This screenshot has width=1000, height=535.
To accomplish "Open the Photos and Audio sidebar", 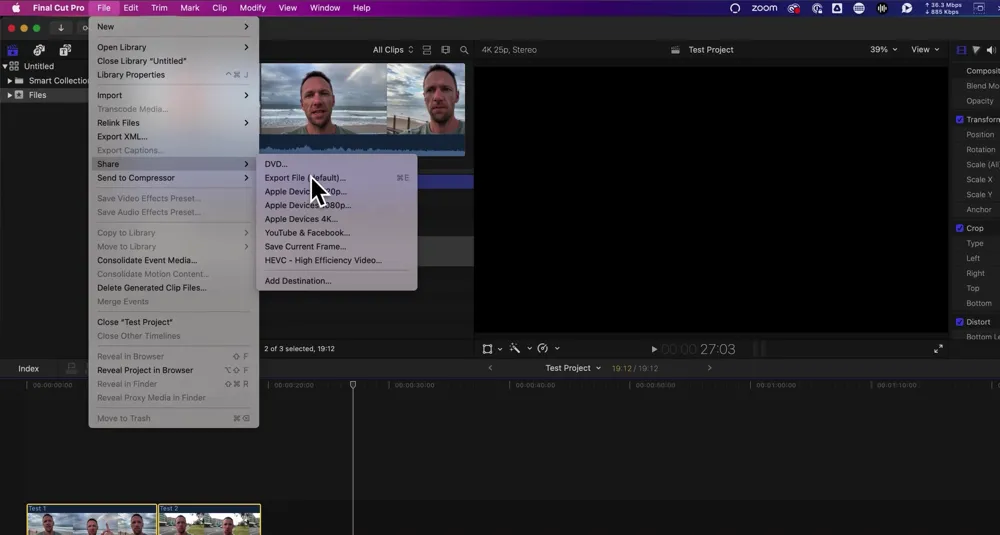I will coord(39,50).
